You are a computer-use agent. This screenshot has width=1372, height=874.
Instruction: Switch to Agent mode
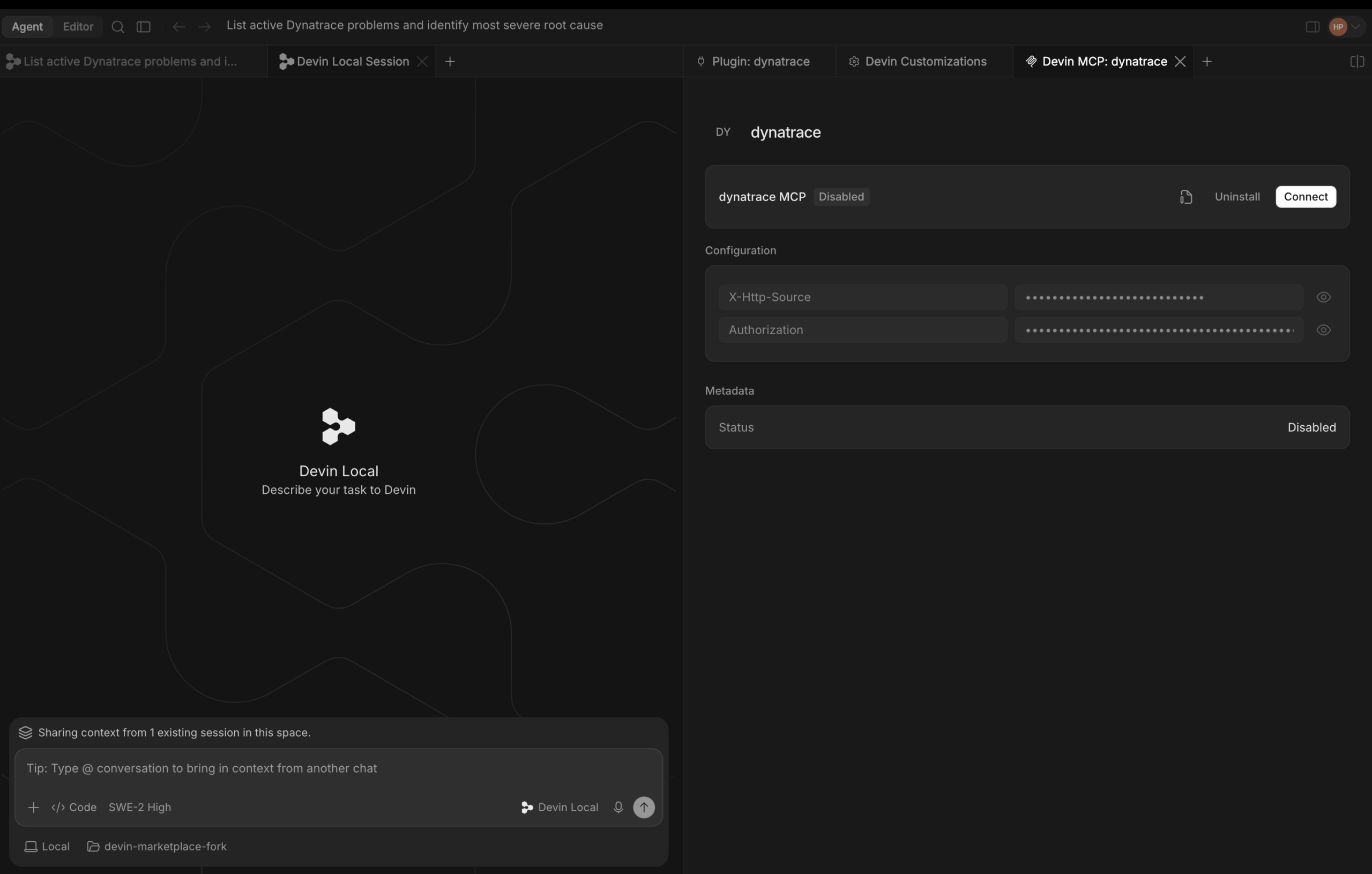coord(27,26)
